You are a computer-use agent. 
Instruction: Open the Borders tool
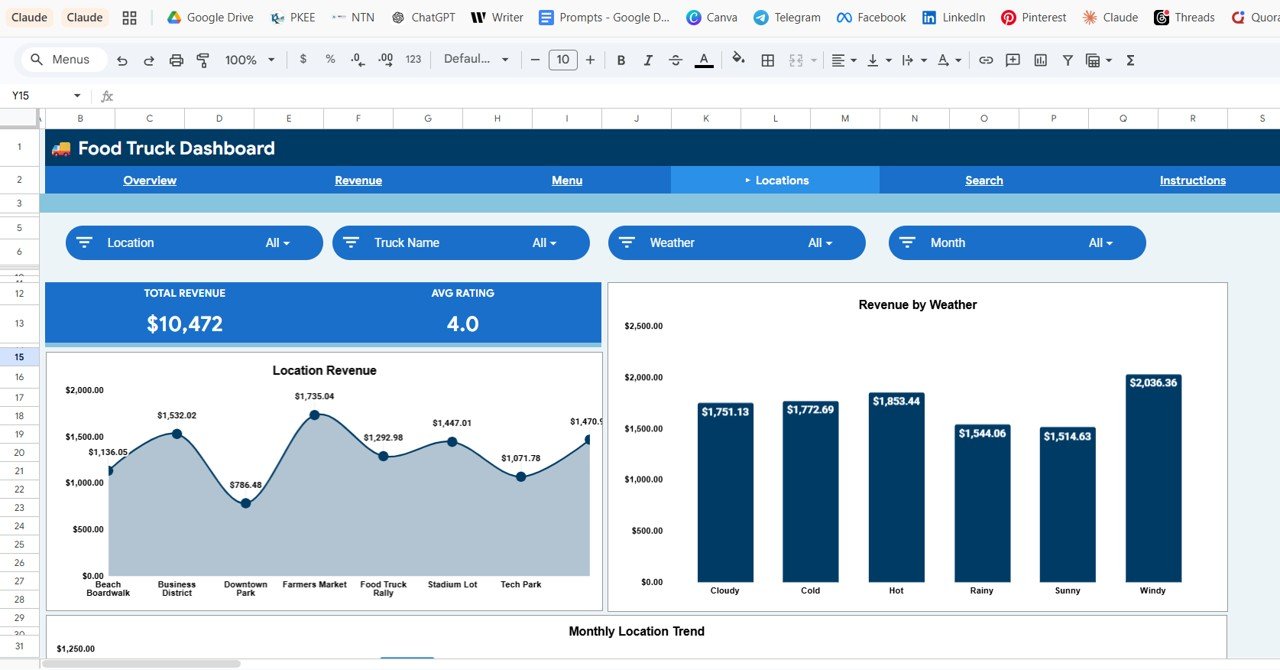pos(767,60)
